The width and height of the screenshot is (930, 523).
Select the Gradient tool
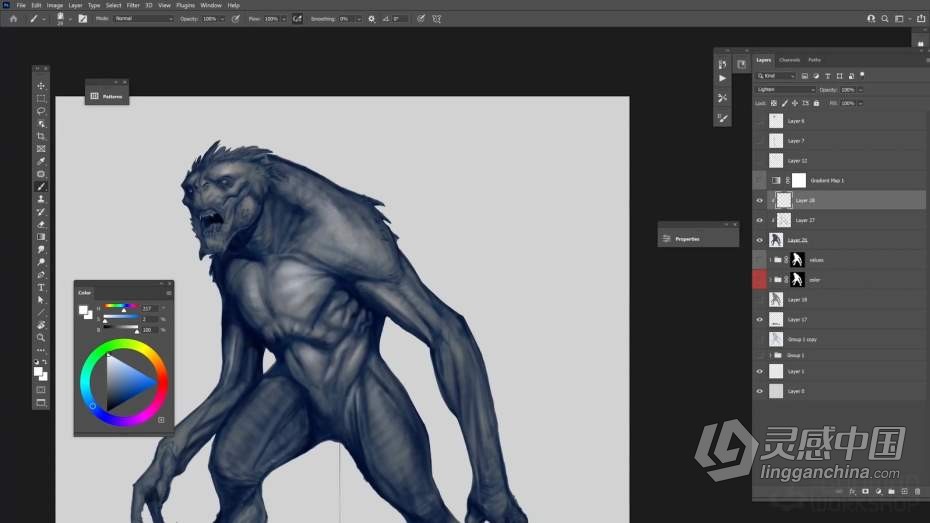tap(41, 237)
